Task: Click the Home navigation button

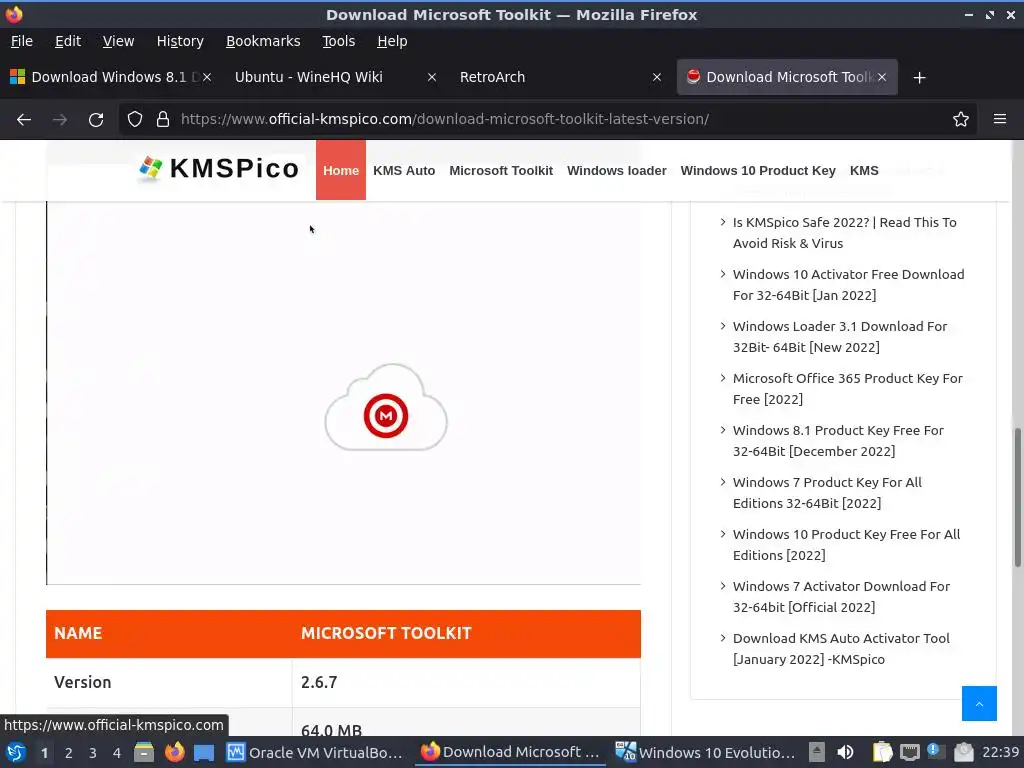Action: (x=341, y=170)
